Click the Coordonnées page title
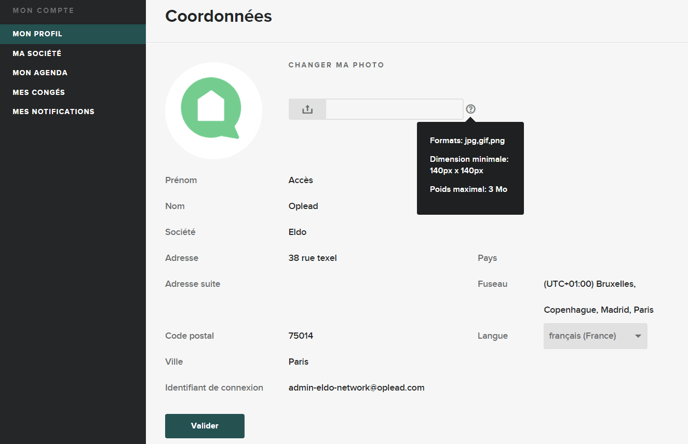688x444 pixels. pyautogui.click(x=219, y=16)
